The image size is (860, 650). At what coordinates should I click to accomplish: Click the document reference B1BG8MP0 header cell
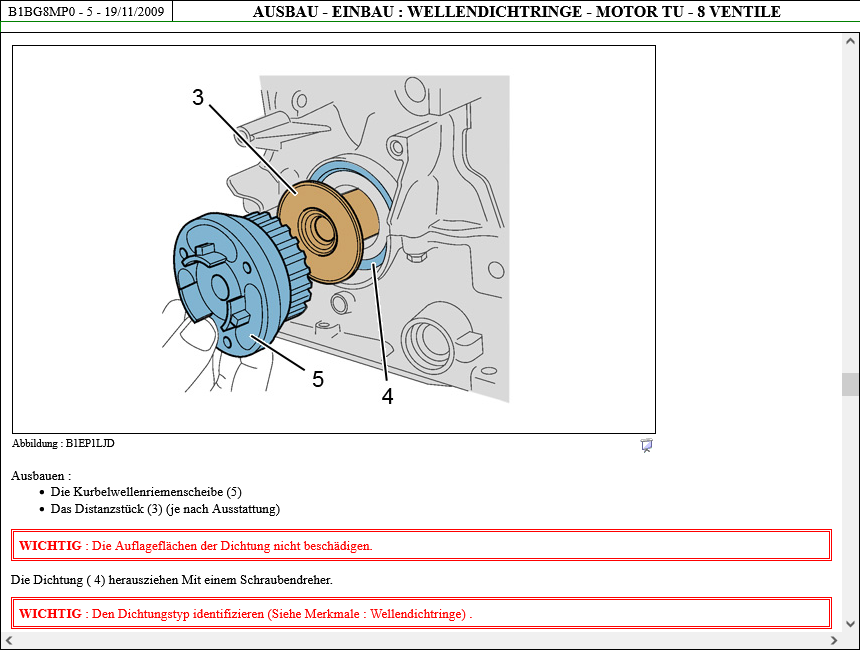(x=86, y=11)
